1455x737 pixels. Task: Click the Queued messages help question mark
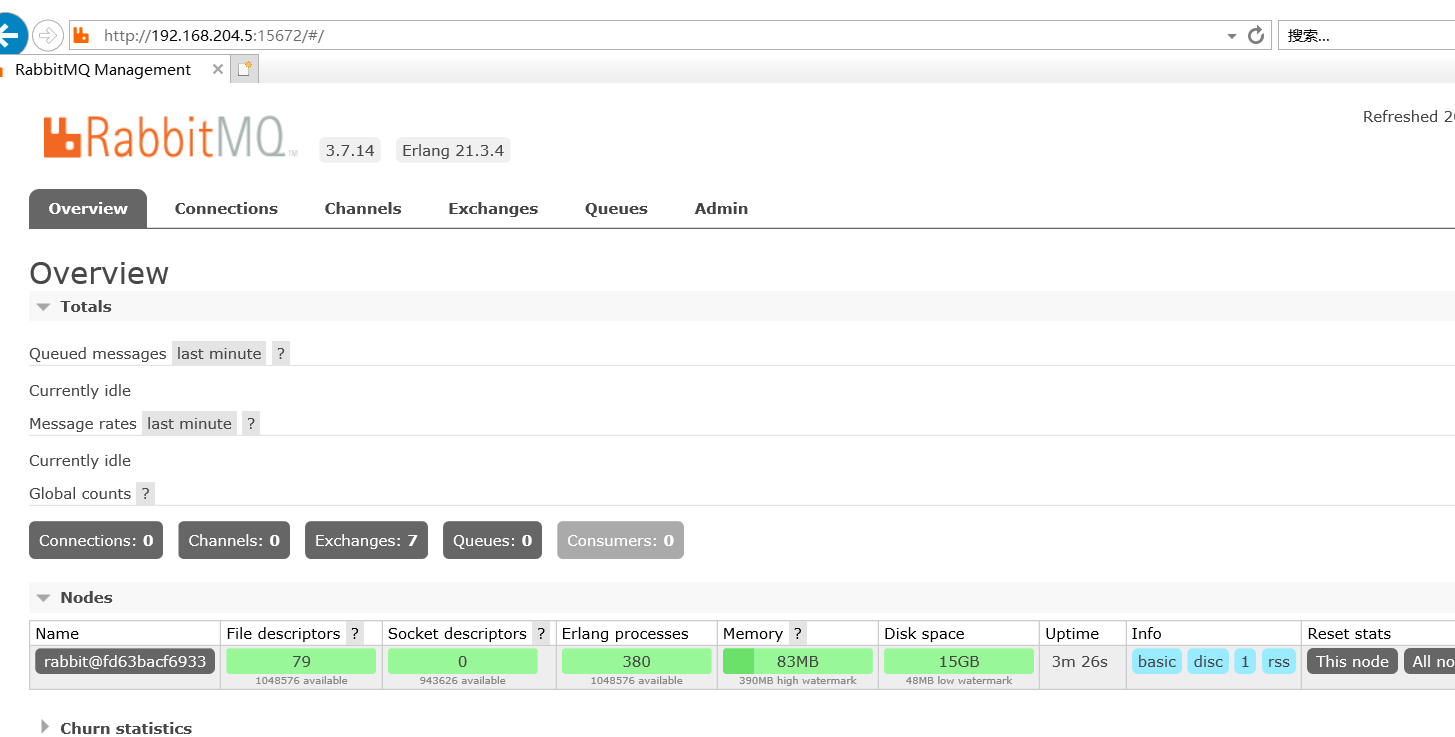coord(281,354)
